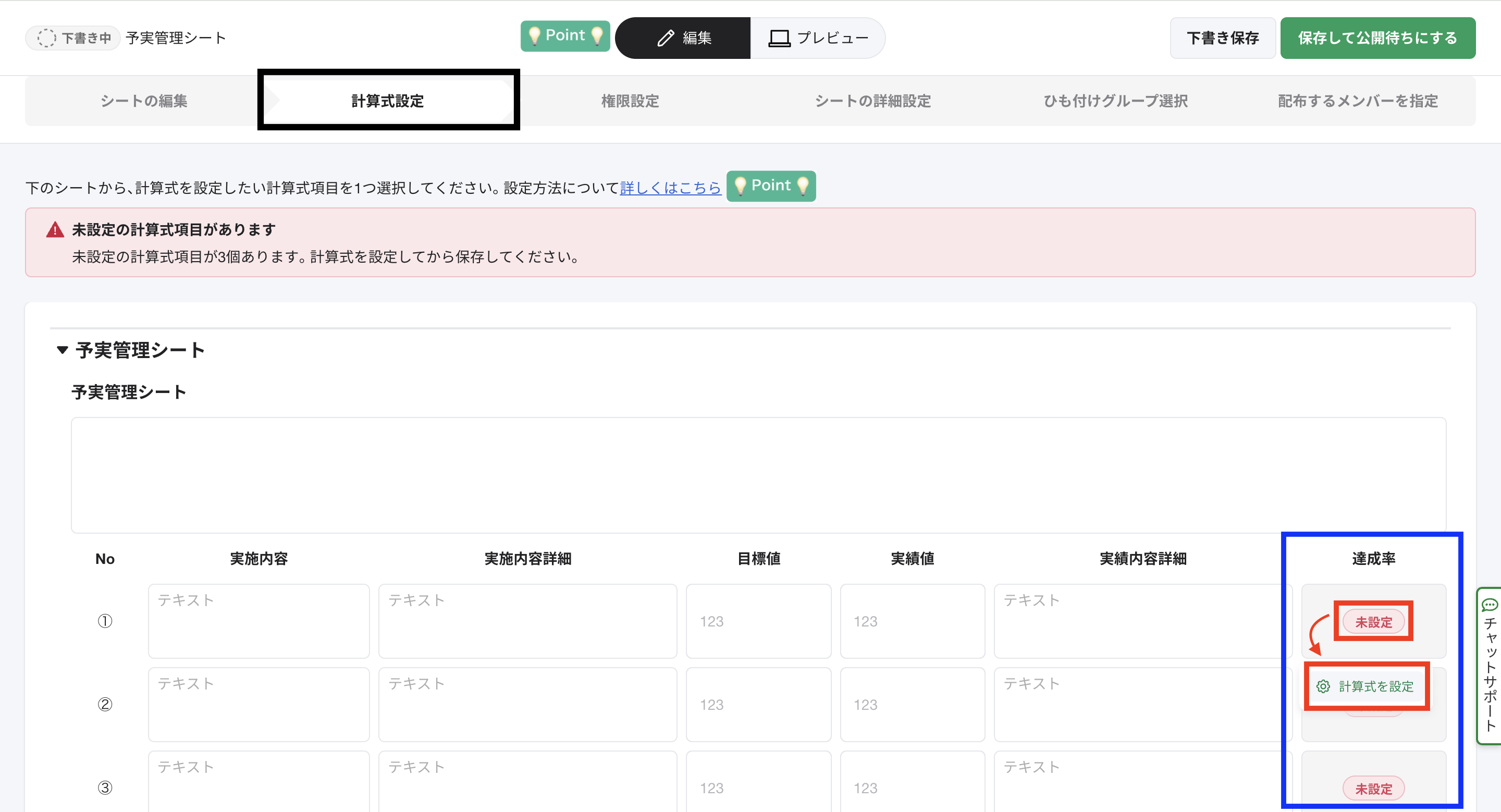This screenshot has width=1501, height=812.
Task: Open ひも付けグループ選択 tab
Action: (1115, 101)
